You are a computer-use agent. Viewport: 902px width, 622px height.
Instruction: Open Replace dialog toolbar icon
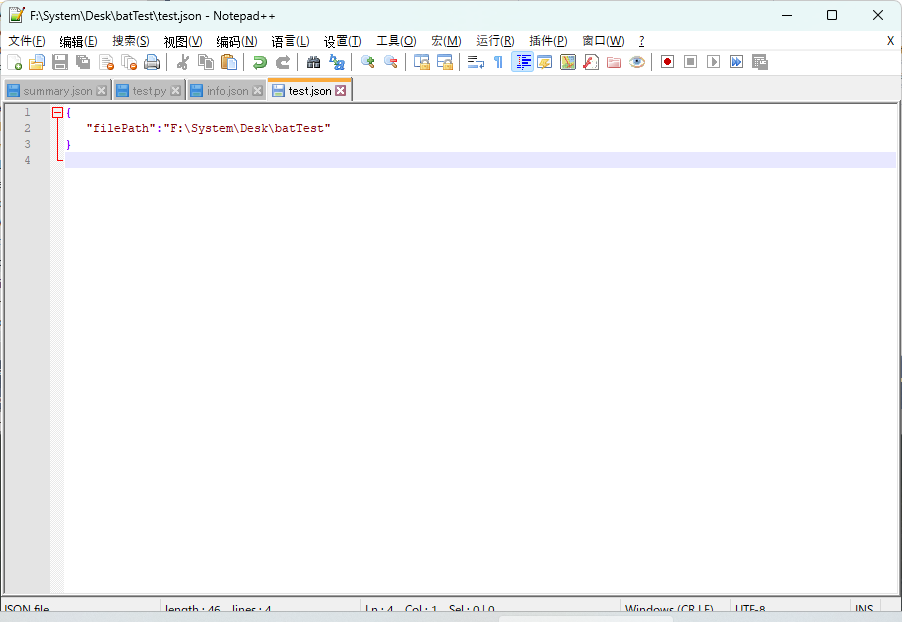coord(337,62)
